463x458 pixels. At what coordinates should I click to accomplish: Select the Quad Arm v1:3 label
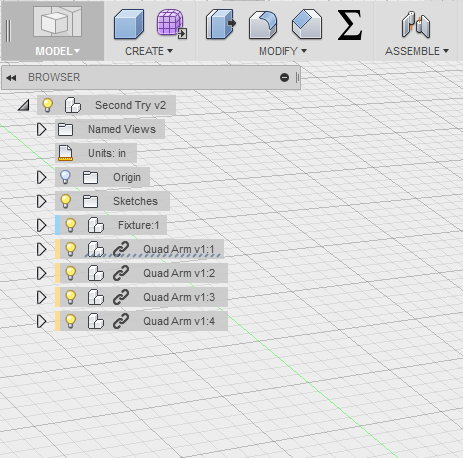pyautogui.click(x=179, y=297)
